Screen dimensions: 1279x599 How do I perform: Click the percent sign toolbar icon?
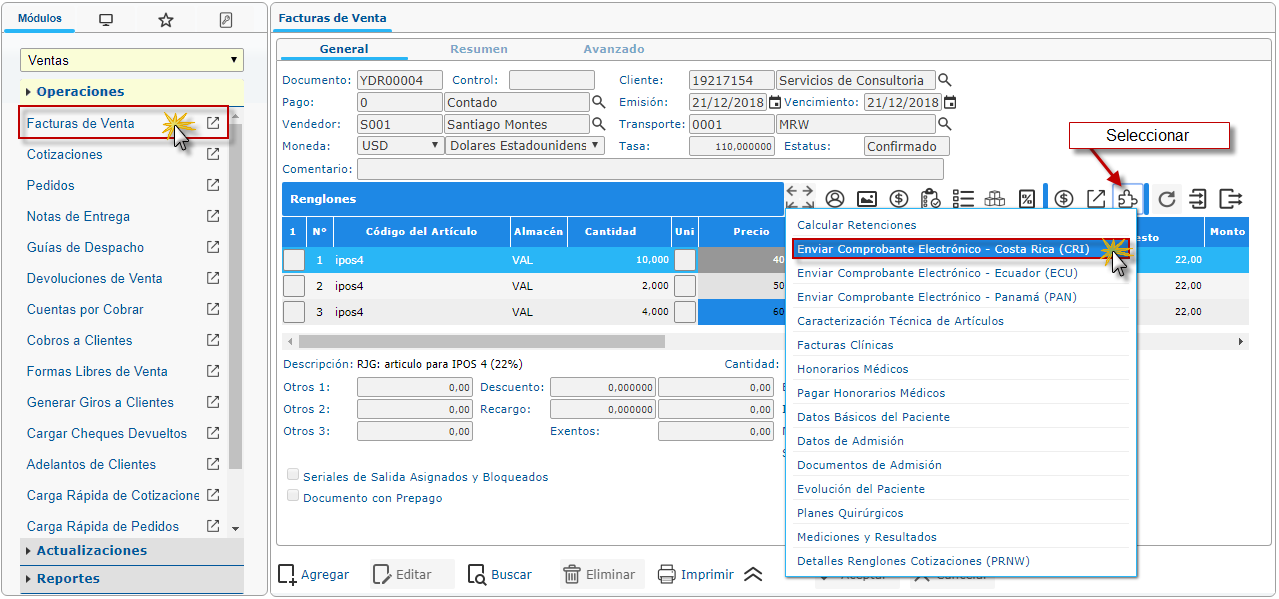coord(1026,198)
